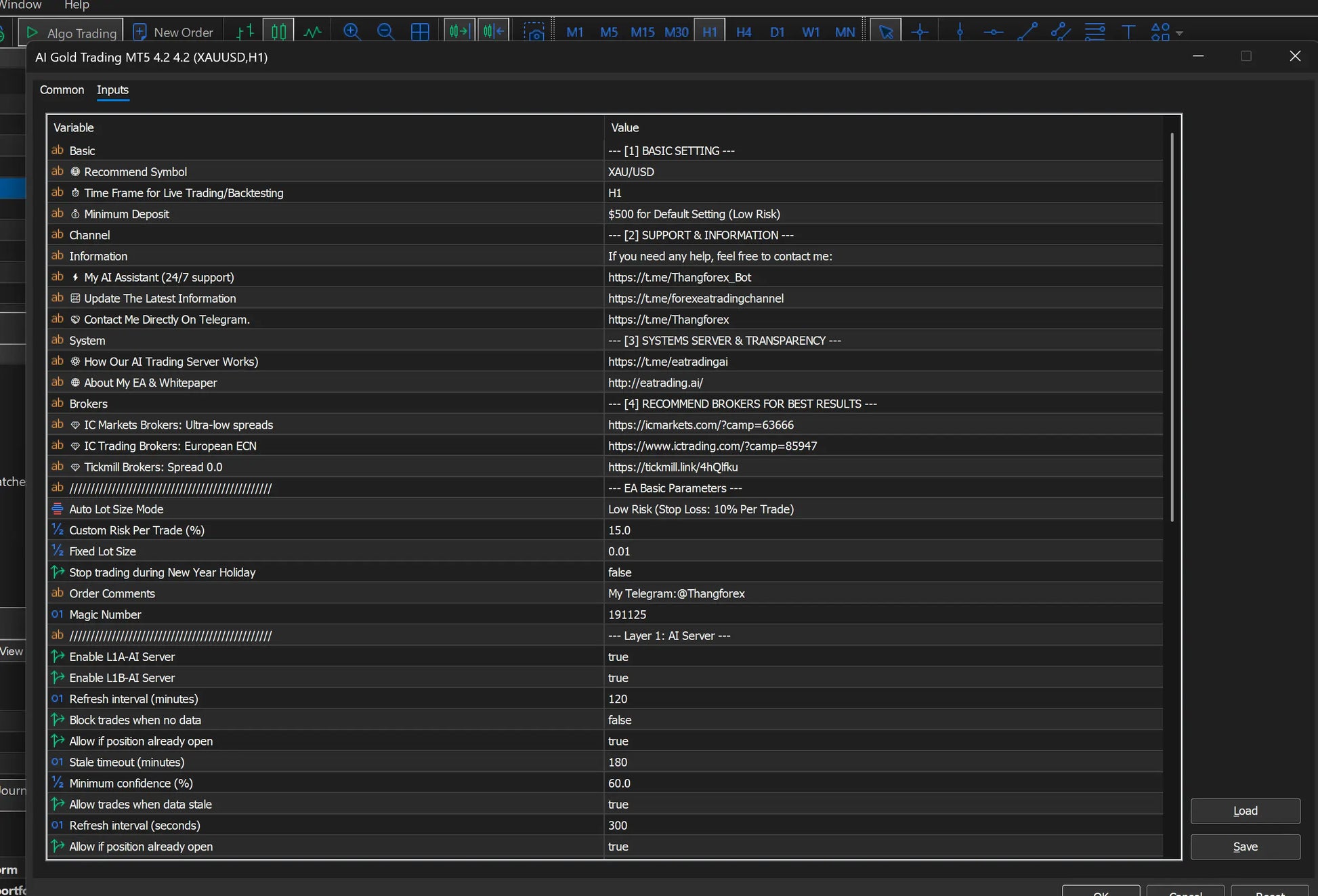Image resolution: width=1318 pixels, height=896 pixels.
Task: Click the Auto Lot Size Mode row icon
Action: (58, 509)
